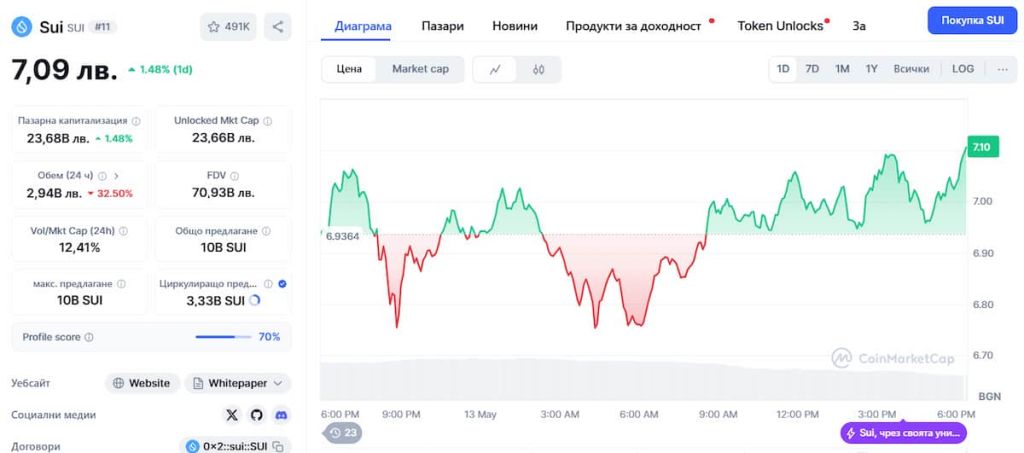Open the X (Twitter) social icon

tap(233, 414)
